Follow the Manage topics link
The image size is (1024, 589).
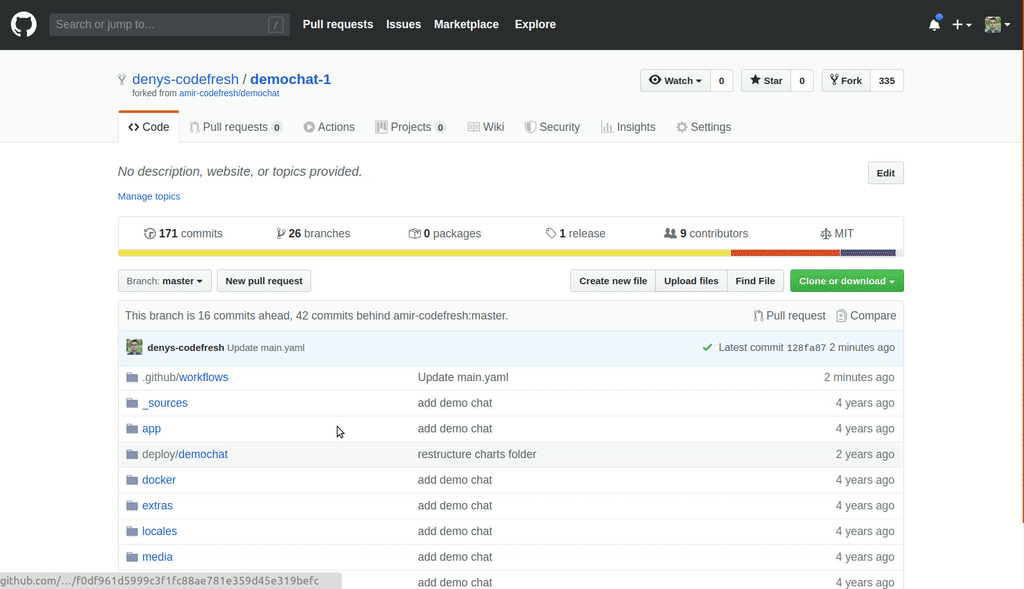(149, 196)
